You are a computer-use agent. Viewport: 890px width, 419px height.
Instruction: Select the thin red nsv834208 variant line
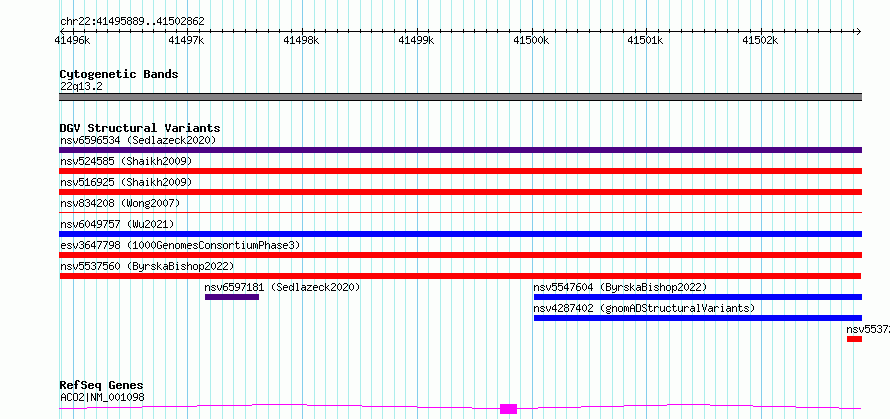point(460,212)
